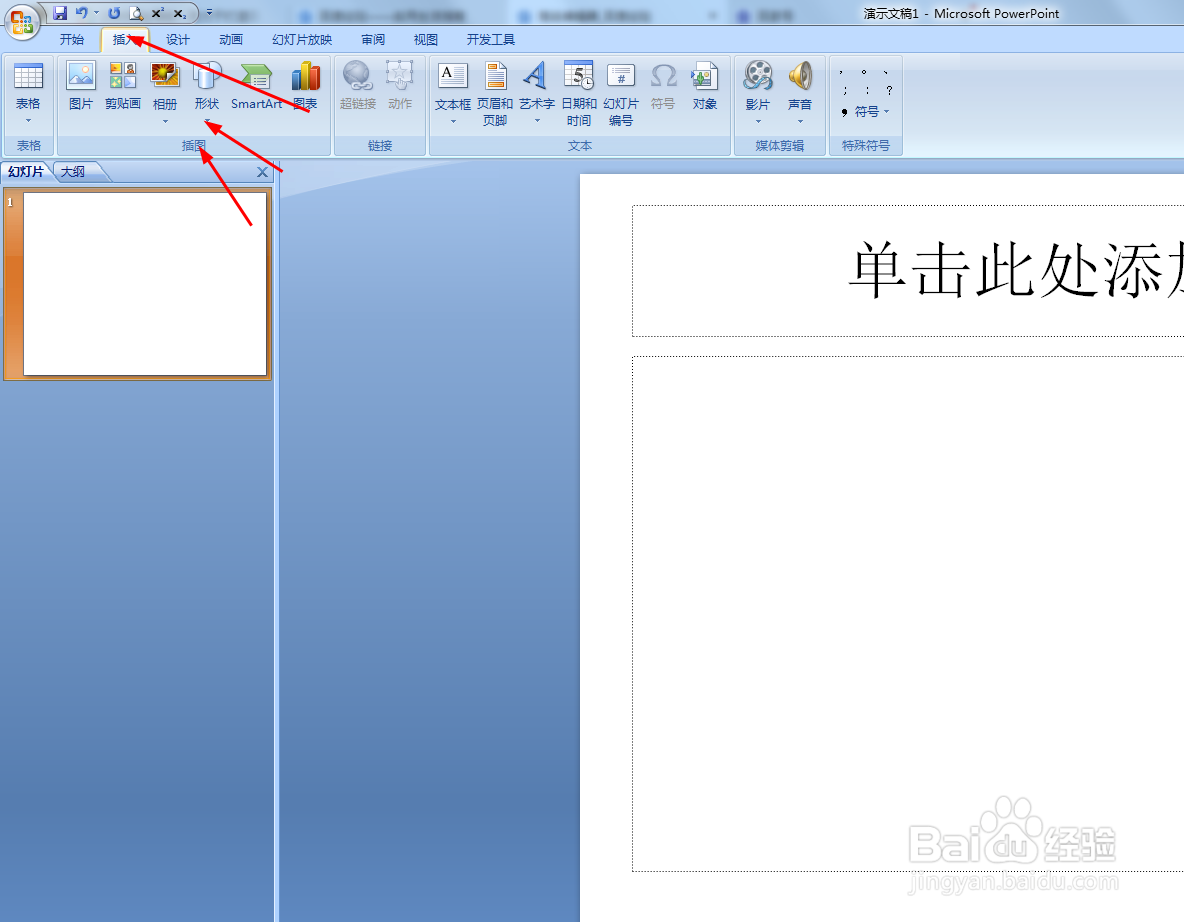
Task: Insert a SmartArt graphic
Action: coord(257,85)
